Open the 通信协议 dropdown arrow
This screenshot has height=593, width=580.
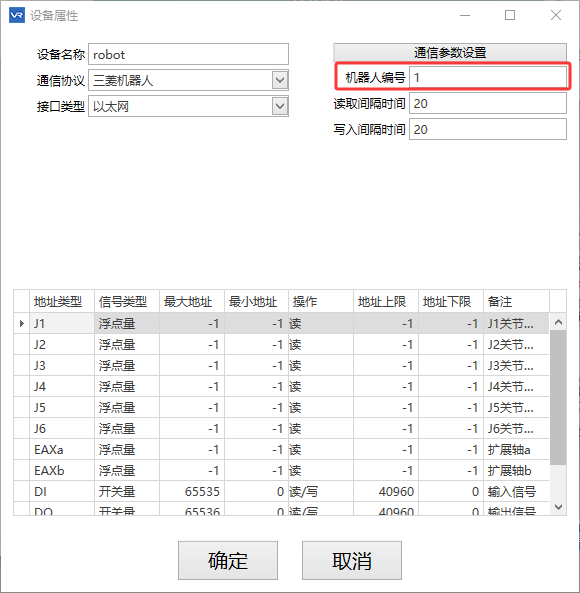[x=280, y=80]
